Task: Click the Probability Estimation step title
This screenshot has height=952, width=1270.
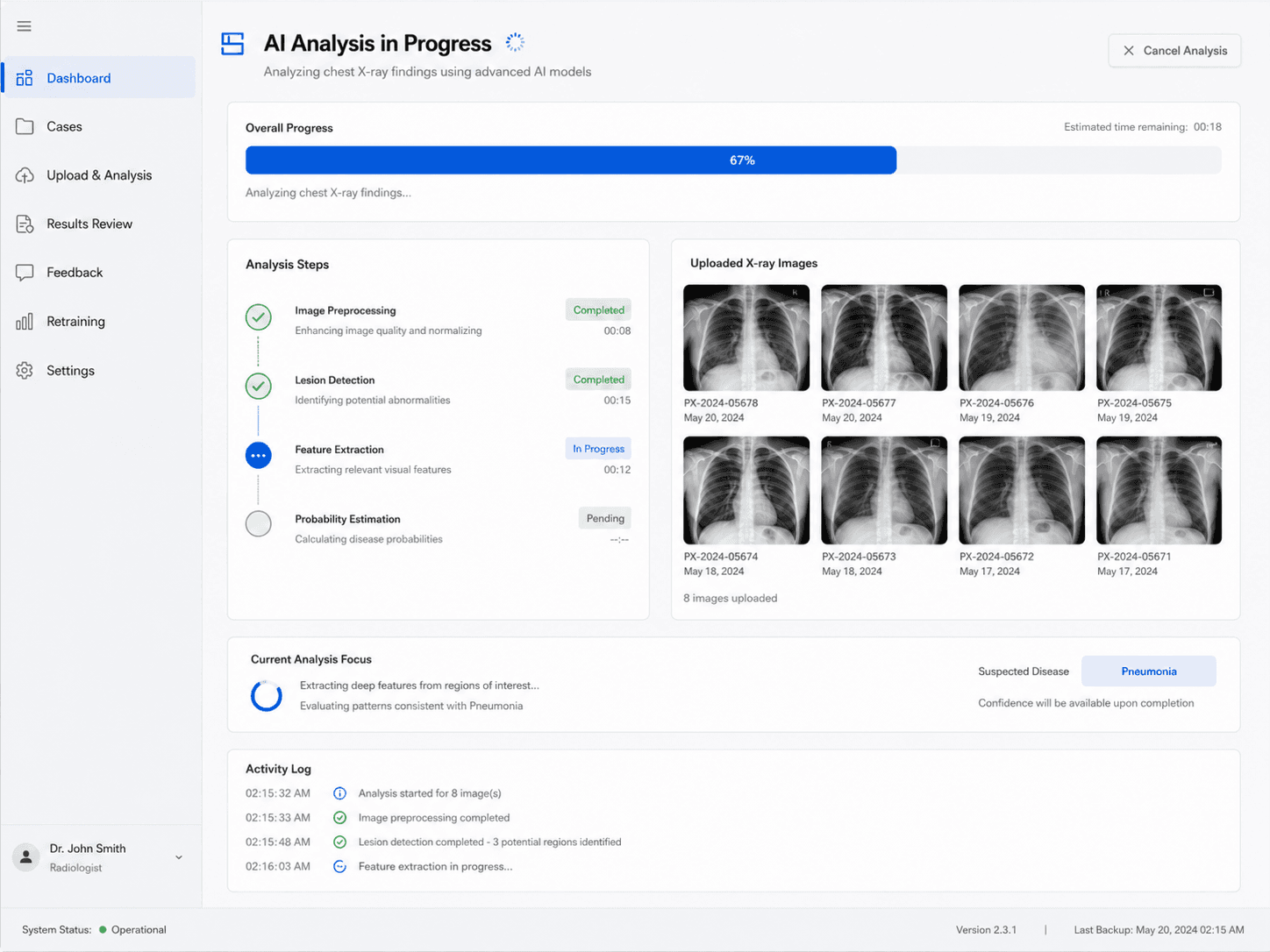Action: point(347,519)
